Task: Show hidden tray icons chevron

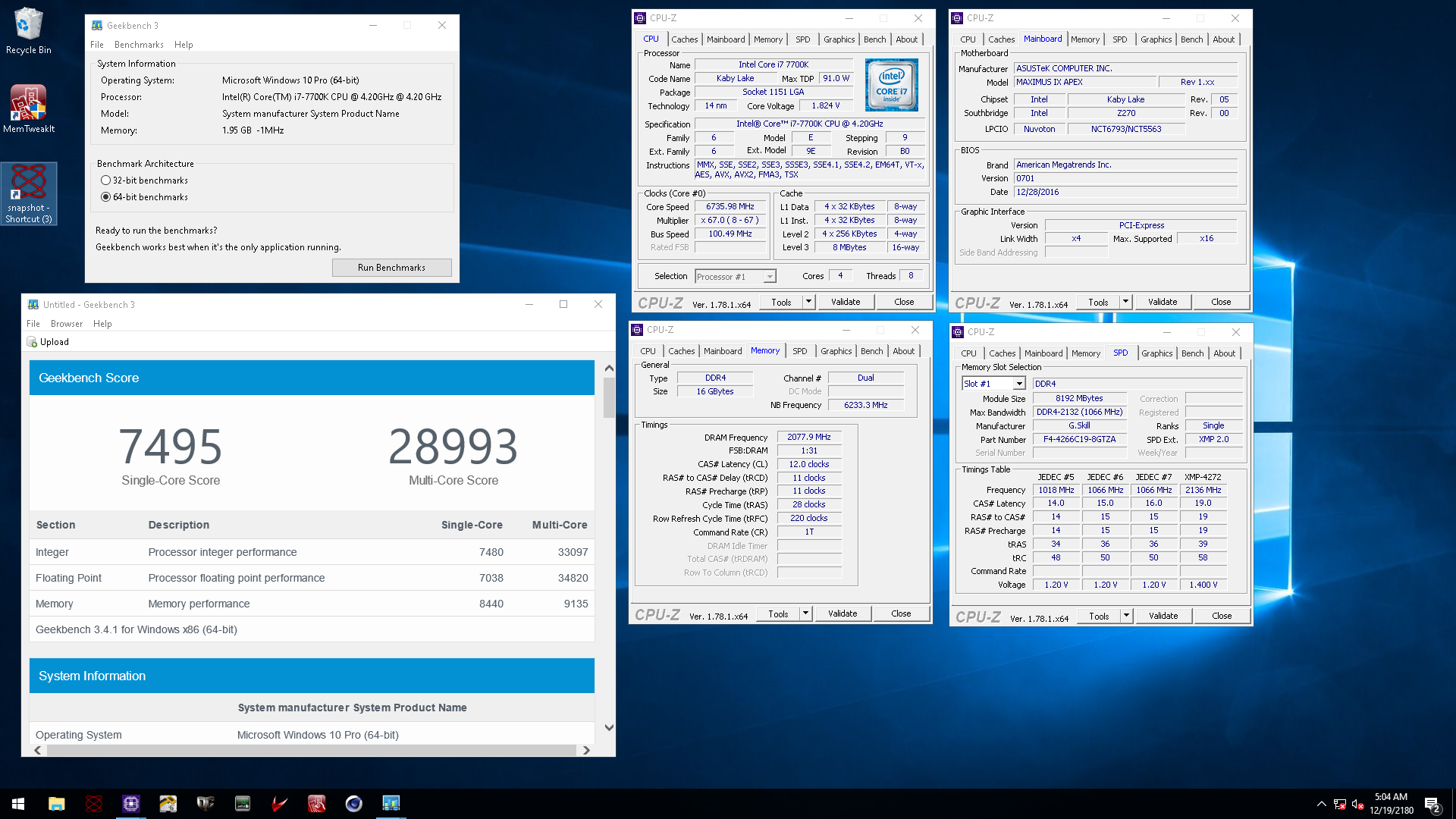Action: (1322, 804)
